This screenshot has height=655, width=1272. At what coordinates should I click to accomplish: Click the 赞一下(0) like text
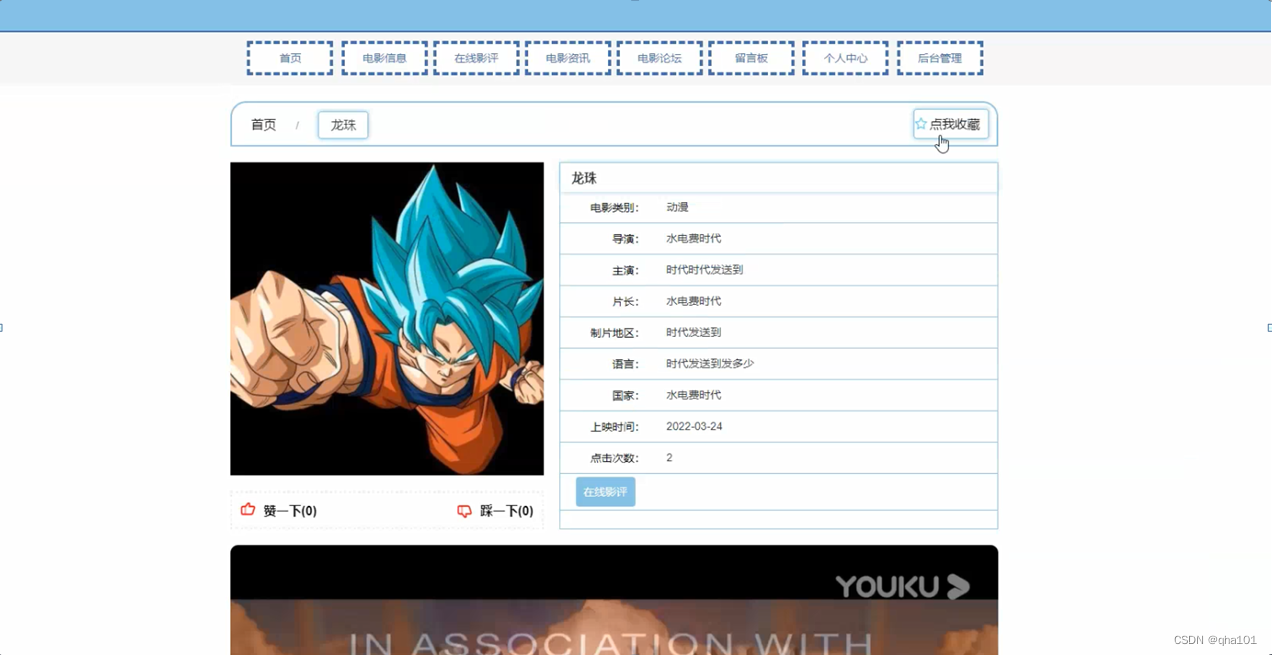290,511
